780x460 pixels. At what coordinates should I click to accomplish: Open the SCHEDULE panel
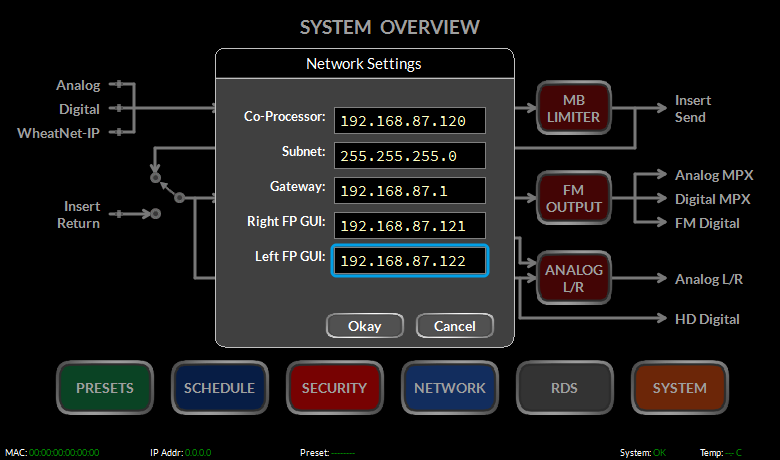(219, 387)
